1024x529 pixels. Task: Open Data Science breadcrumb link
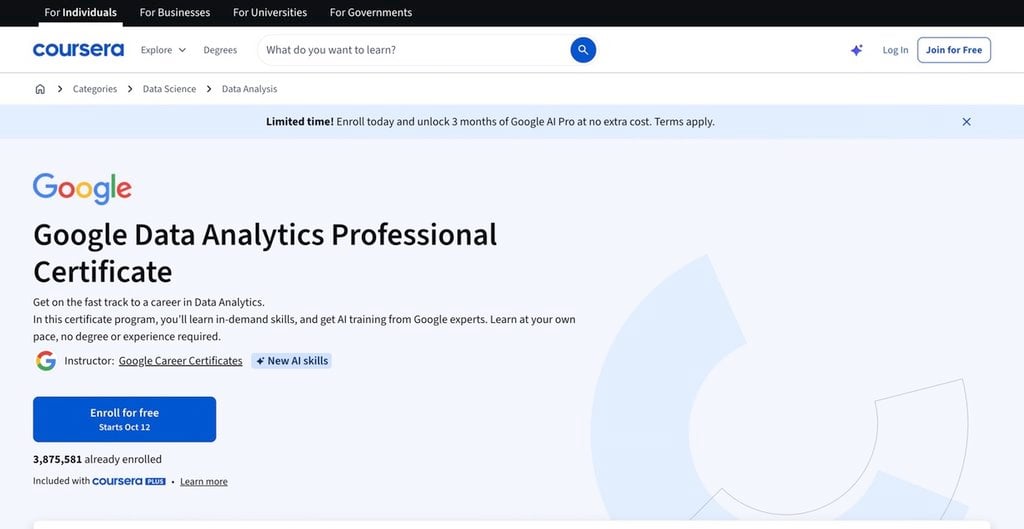(x=169, y=89)
